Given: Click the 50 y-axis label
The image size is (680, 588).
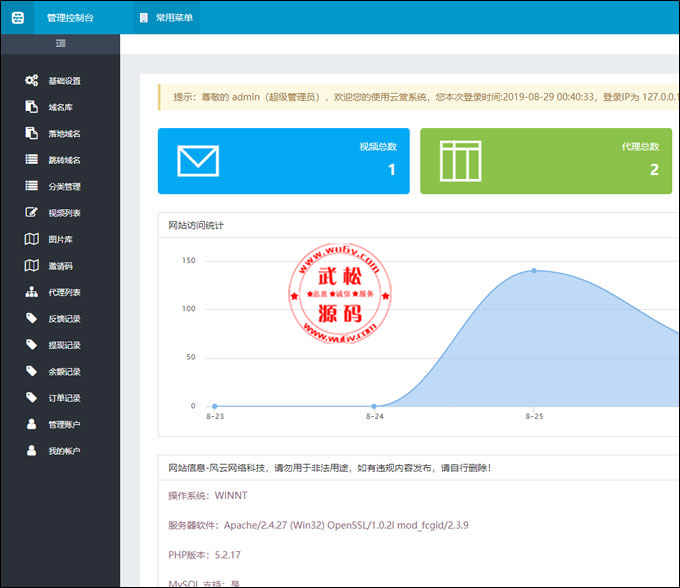Looking at the screenshot, I should [191, 357].
